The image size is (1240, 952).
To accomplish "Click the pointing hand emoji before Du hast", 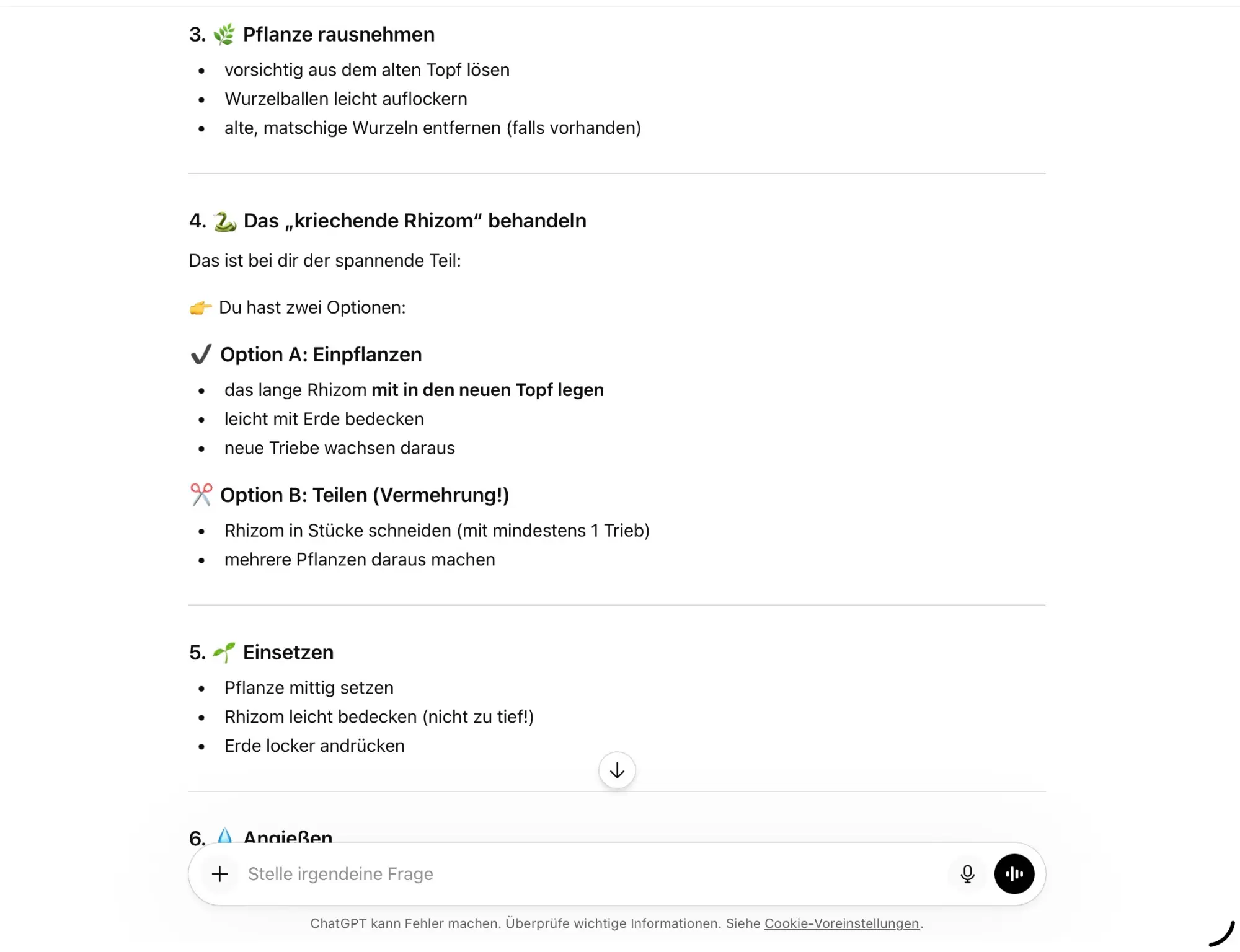I will [200, 307].
